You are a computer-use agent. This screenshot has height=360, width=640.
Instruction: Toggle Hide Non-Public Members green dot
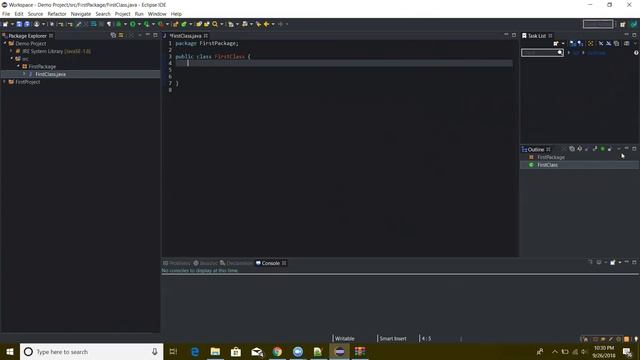point(602,149)
